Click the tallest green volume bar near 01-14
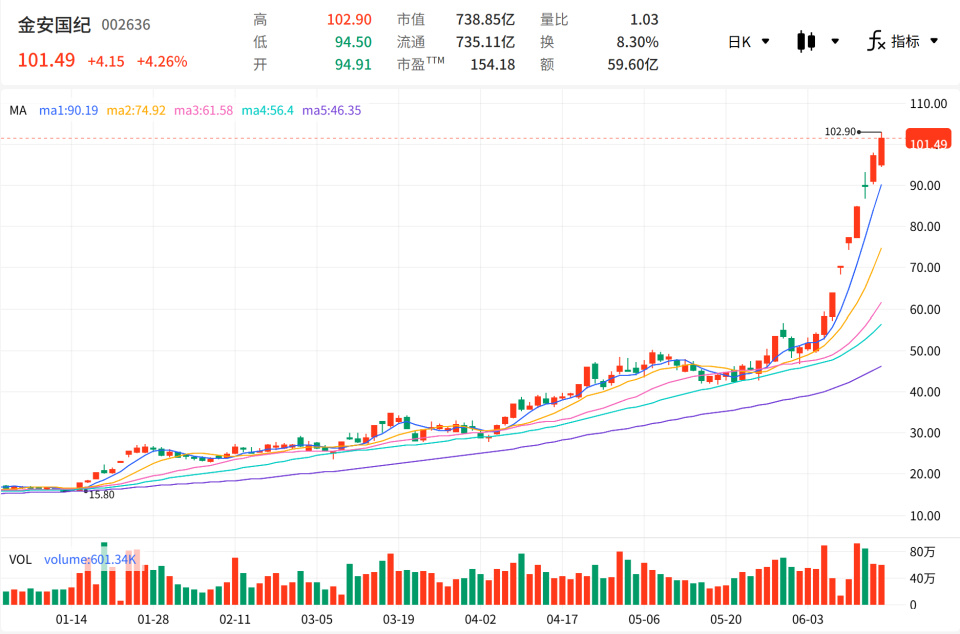Screen dimensions: 960x634 104,573
